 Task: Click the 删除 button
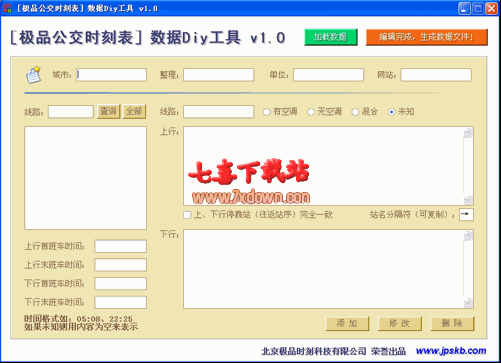(452, 323)
